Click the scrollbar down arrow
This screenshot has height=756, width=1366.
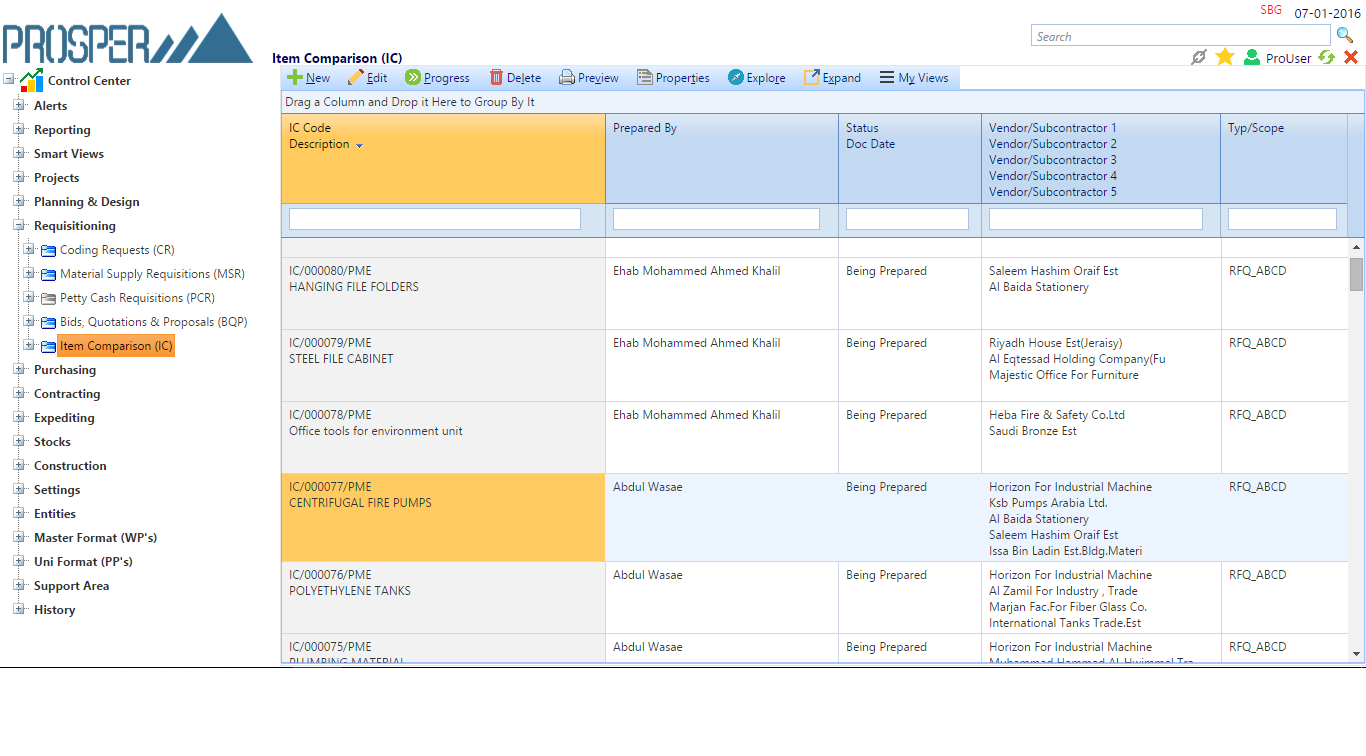tap(1356, 654)
